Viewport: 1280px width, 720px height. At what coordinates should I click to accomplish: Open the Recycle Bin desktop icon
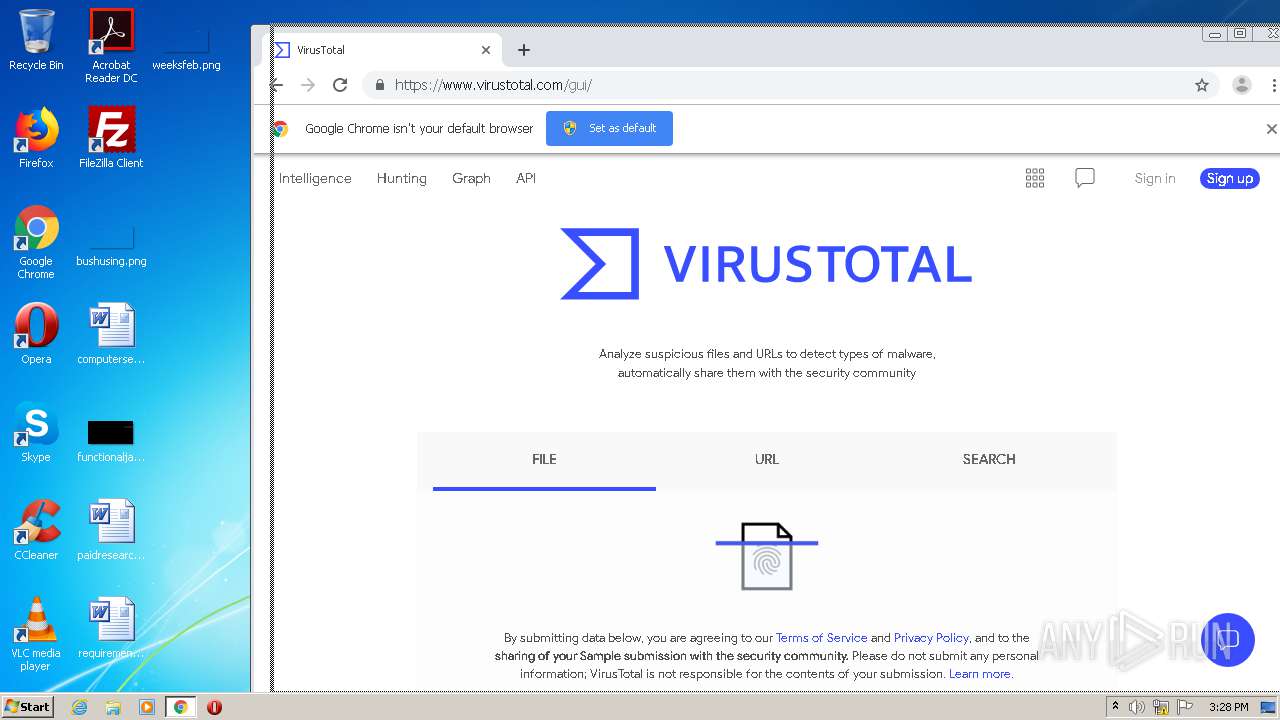coord(36,40)
